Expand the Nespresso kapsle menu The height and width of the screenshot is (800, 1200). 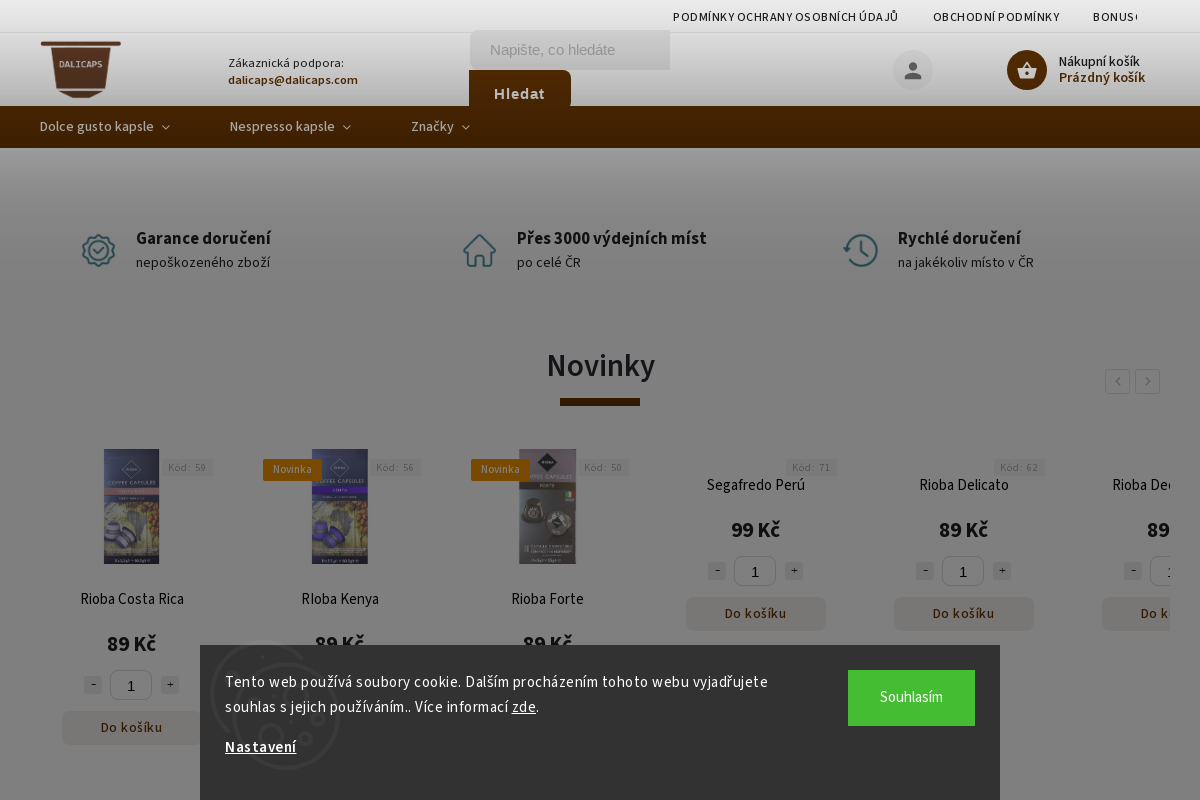pos(289,127)
